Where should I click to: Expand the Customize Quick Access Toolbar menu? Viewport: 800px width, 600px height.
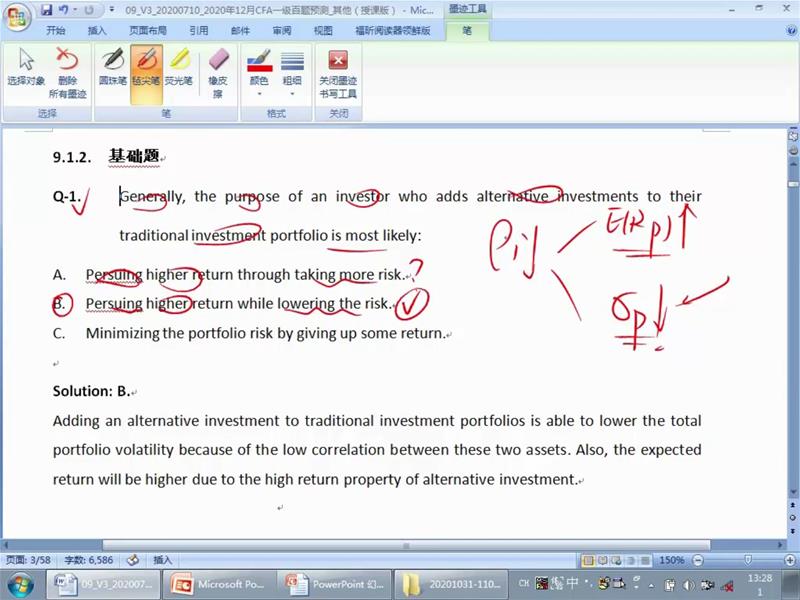pyautogui.click(x=112, y=10)
